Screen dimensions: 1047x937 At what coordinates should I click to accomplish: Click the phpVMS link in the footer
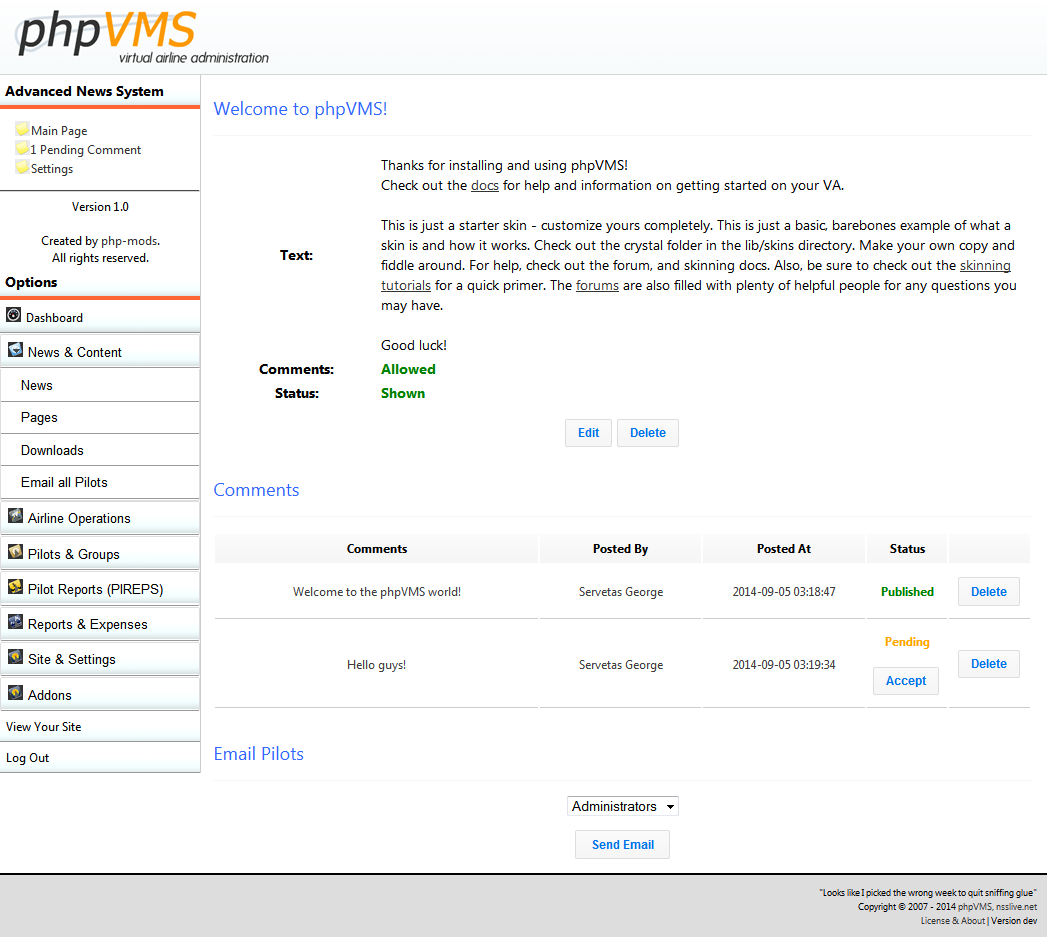pyautogui.click(x=975, y=907)
